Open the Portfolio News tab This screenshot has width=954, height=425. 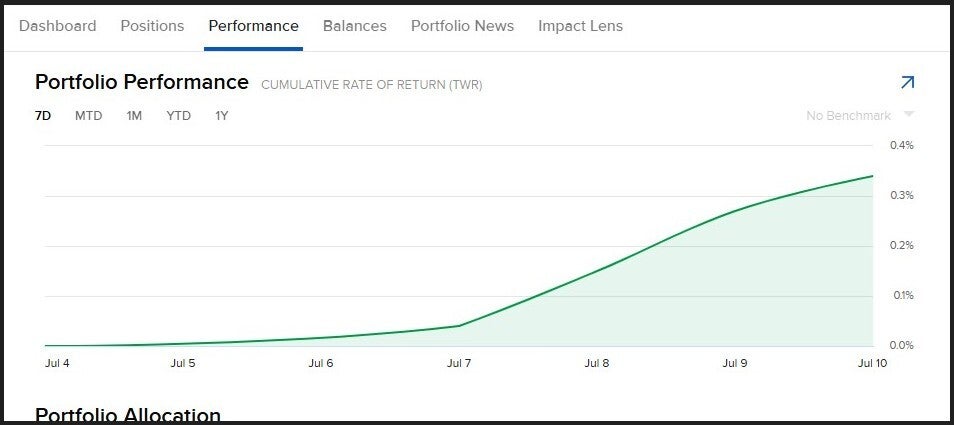click(x=462, y=26)
